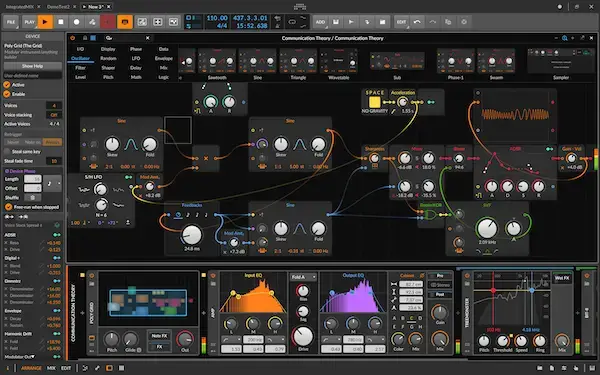The image size is (600, 375).
Task: Click the transport Record circle button
Action: point(77,22)
